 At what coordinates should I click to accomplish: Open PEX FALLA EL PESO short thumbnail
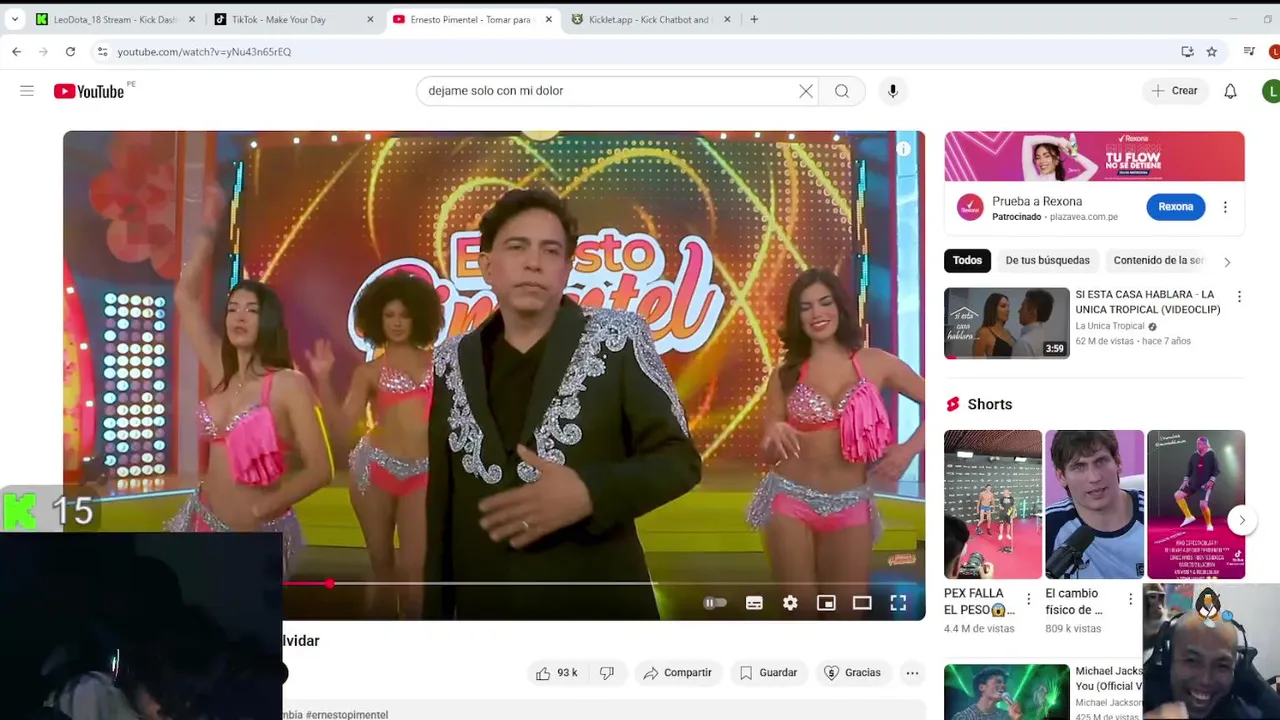(x=993, y=505)
